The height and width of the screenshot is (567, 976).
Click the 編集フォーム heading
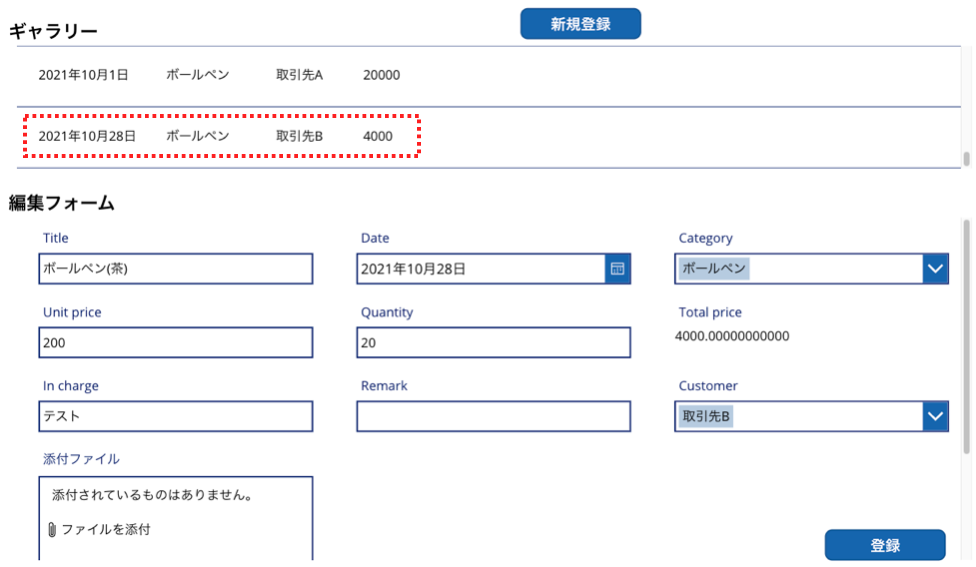click(x=62, y=203)
